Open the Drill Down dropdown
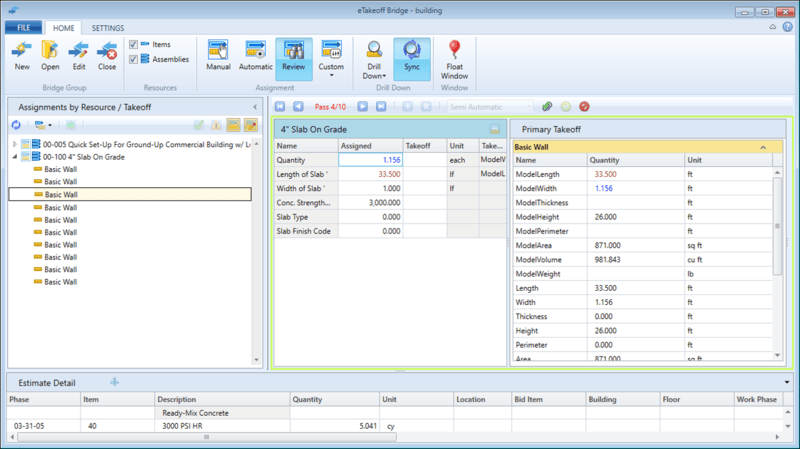 click(374, 60)
